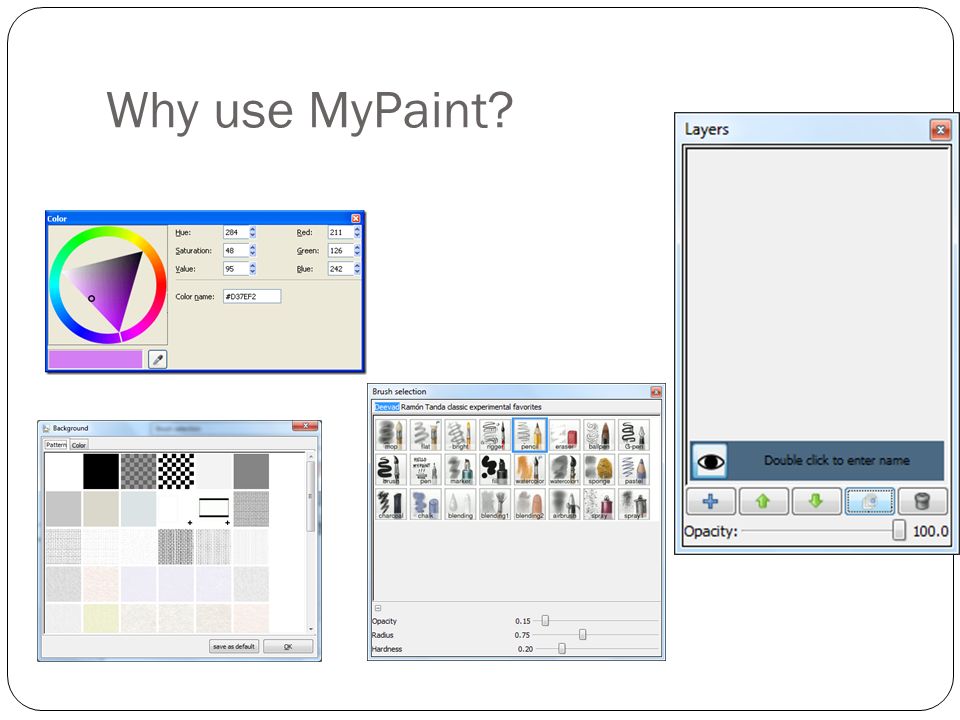The image size is (960, 720).
Task: Click the brush Radius slider handle
Action: (582, 635)
